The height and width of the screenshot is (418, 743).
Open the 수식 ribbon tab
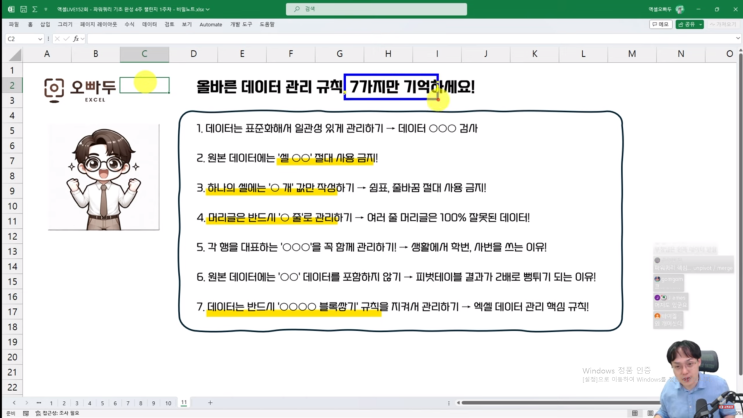[129, 24]
